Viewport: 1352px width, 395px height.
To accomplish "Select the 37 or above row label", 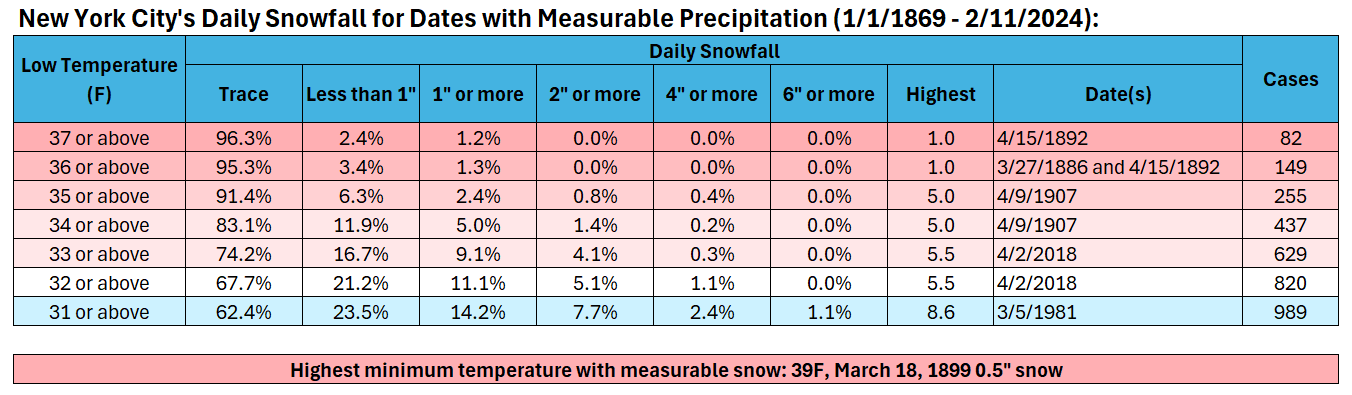I will 100,138.
